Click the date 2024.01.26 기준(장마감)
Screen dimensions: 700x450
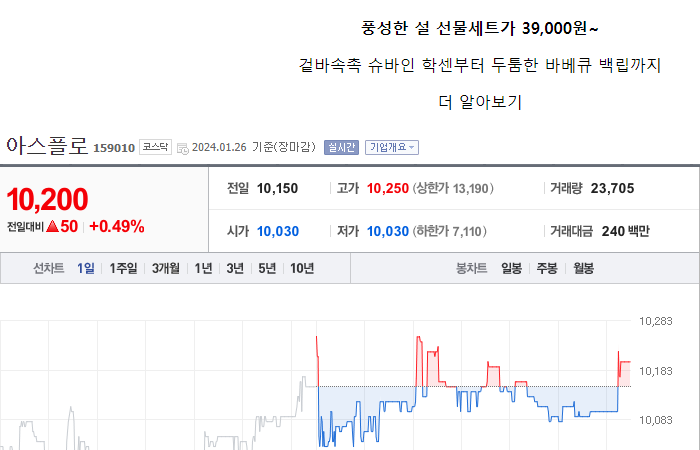click(254, 147)
